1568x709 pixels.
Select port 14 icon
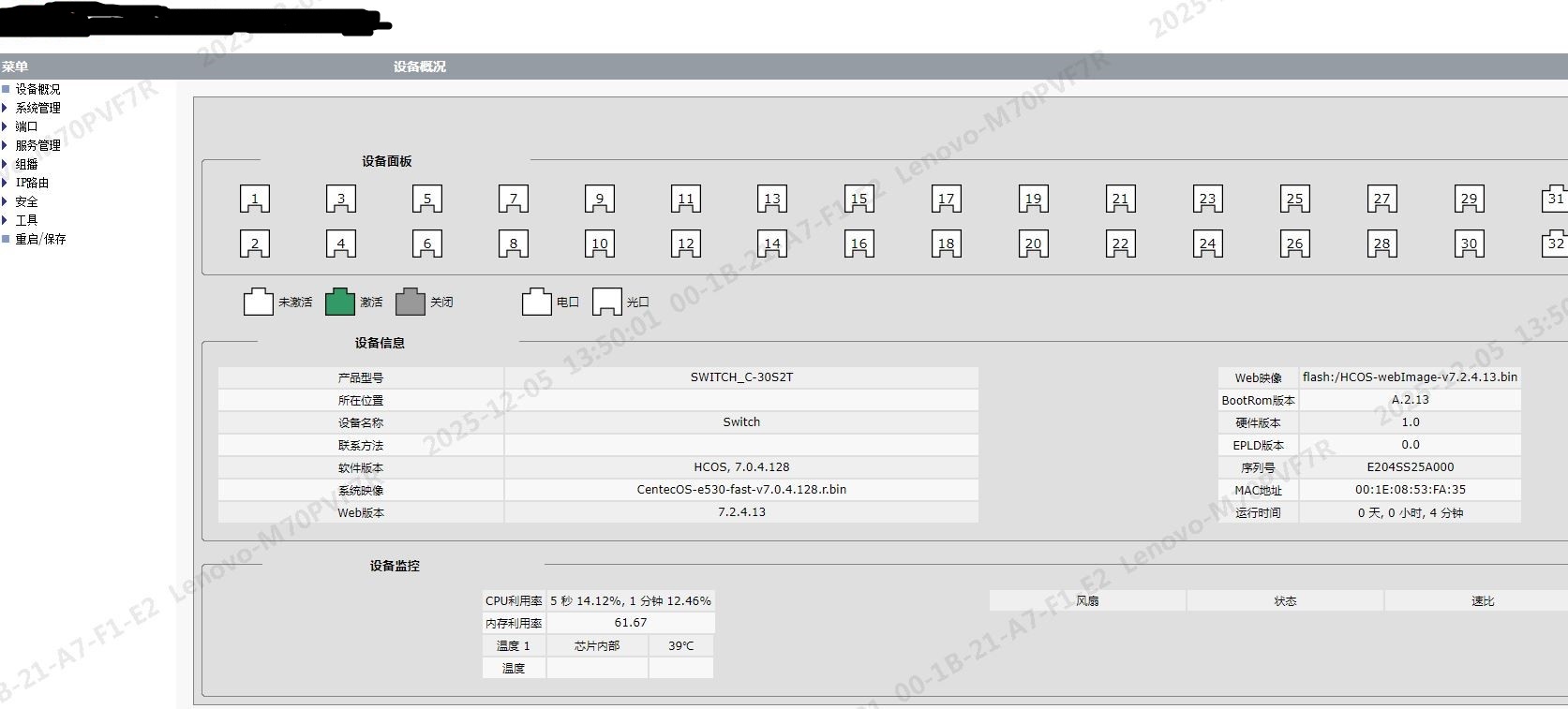point(772,244)
